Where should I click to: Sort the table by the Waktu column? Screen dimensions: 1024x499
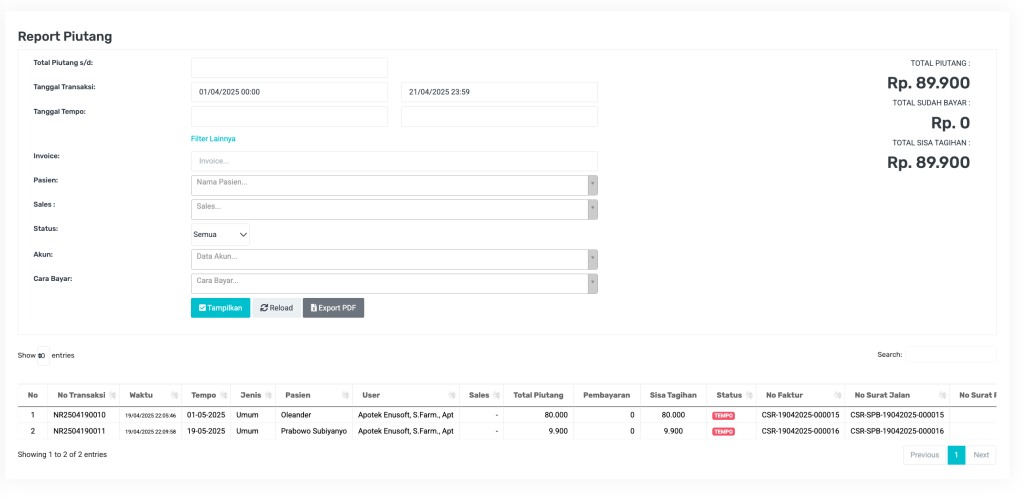(150, 395)
